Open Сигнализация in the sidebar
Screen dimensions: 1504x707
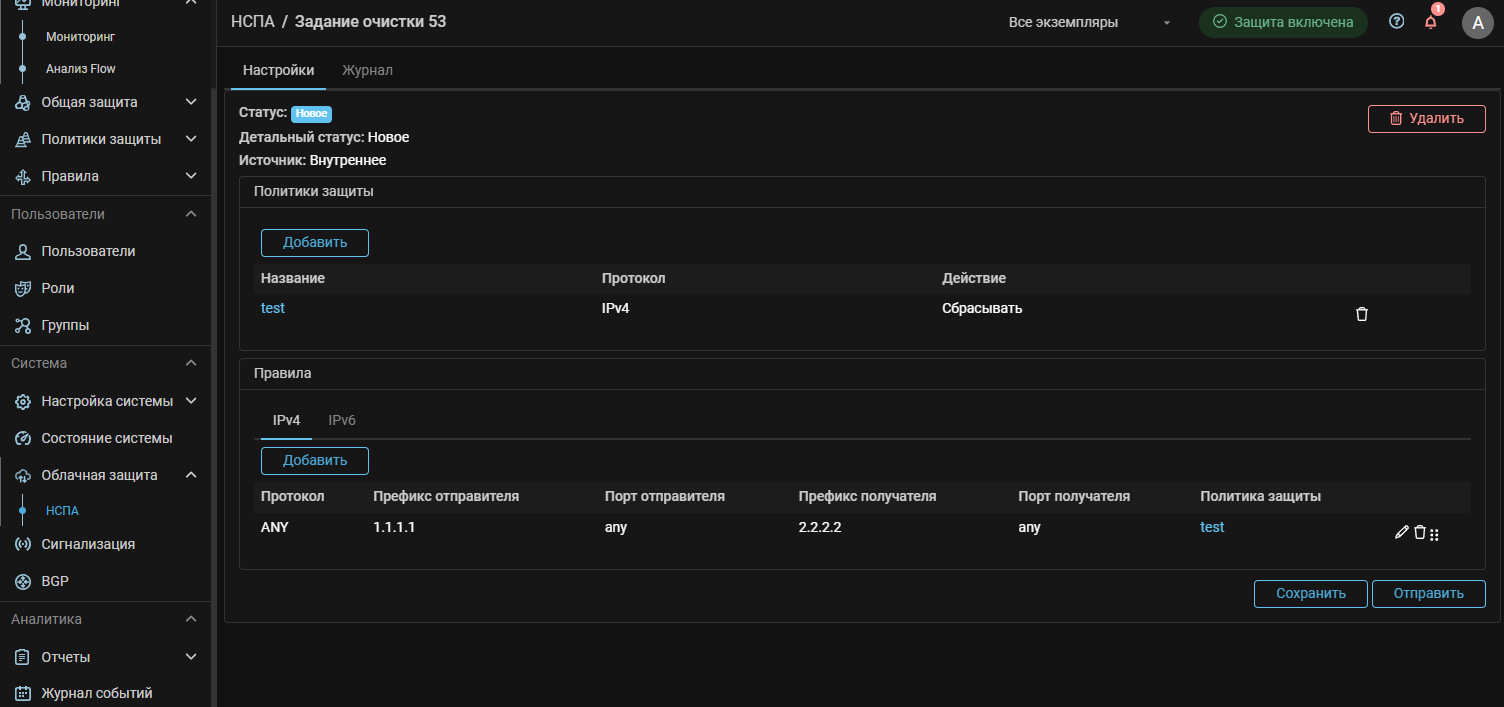point(88,544)
